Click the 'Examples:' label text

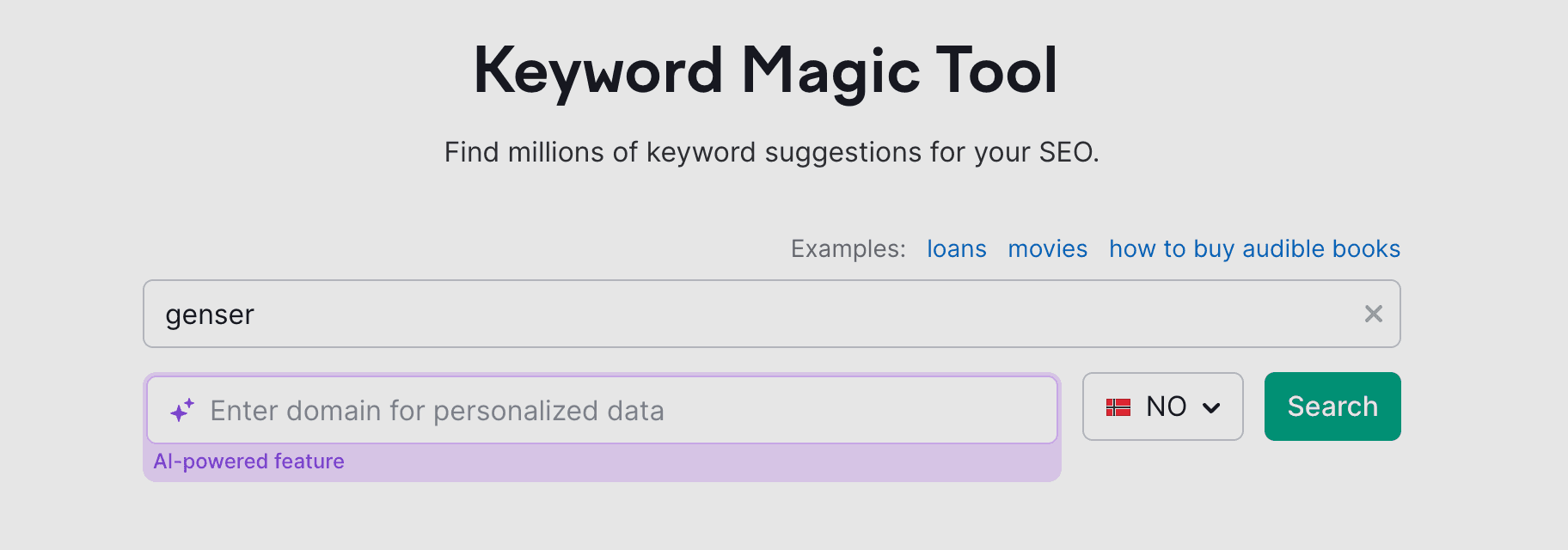coord(848,249)
